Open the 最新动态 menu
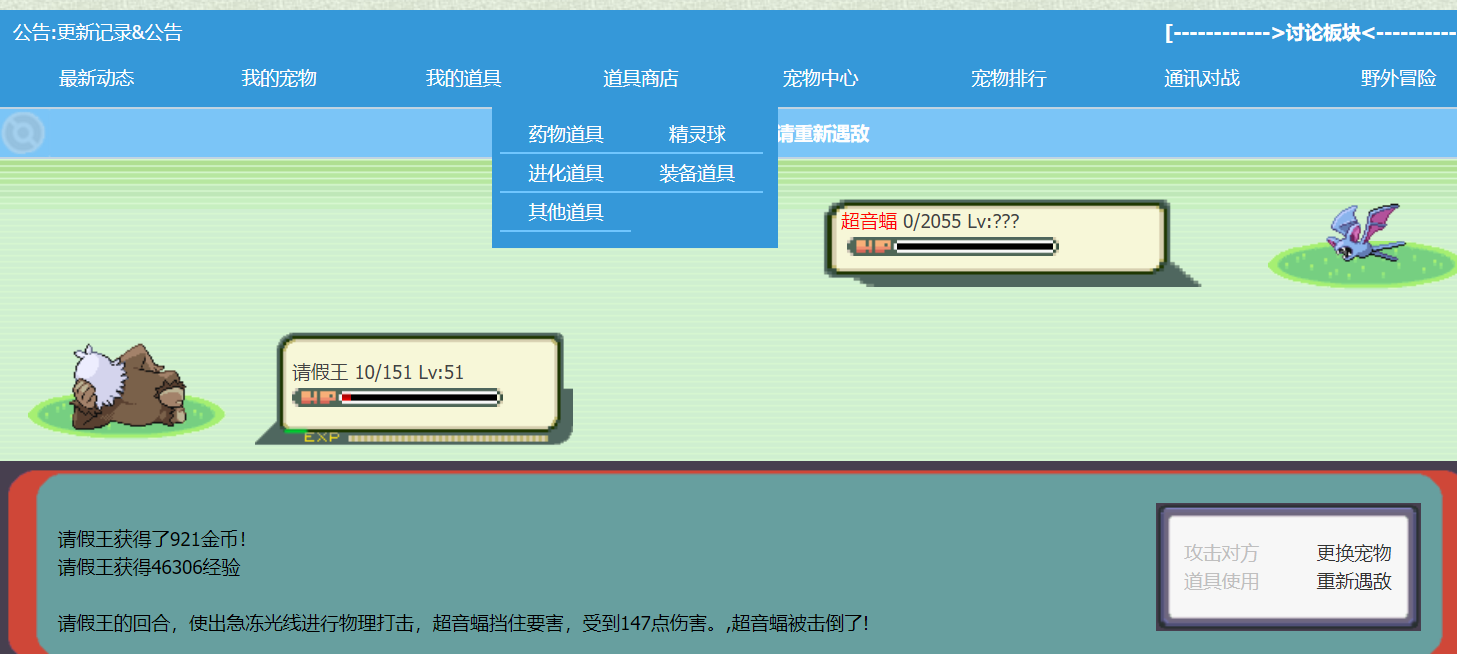The image size is (1457, 654). coord(97,78)
